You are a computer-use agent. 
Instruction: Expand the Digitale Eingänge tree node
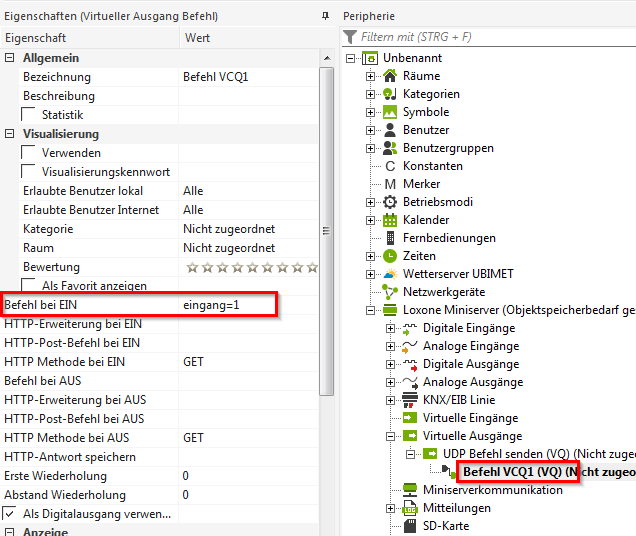coord(389,328)
